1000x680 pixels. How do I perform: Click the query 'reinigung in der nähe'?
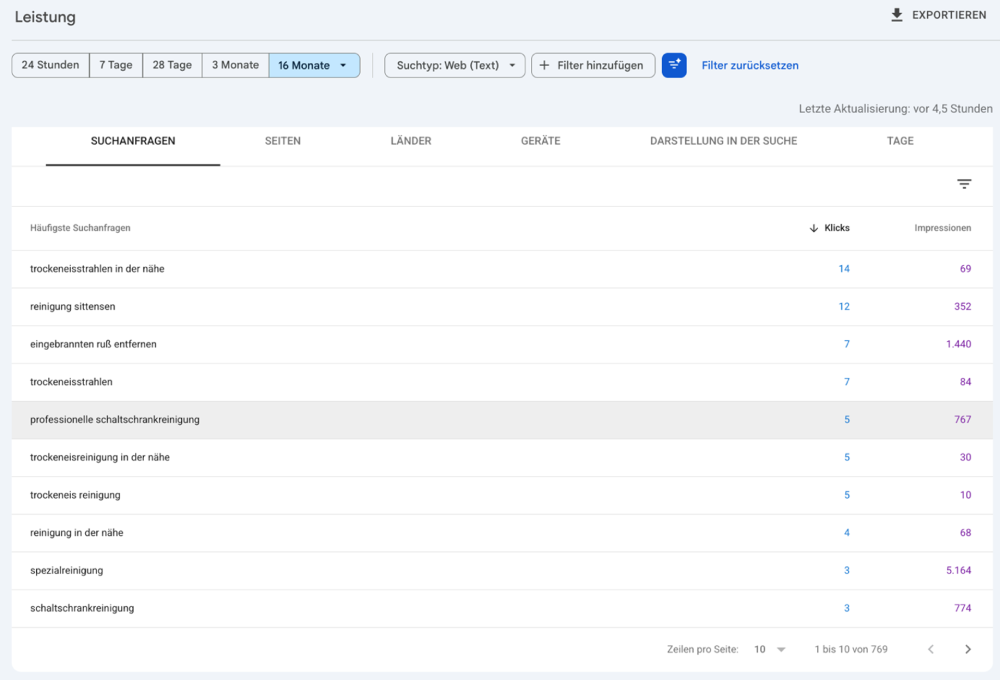tap(77, 532)
